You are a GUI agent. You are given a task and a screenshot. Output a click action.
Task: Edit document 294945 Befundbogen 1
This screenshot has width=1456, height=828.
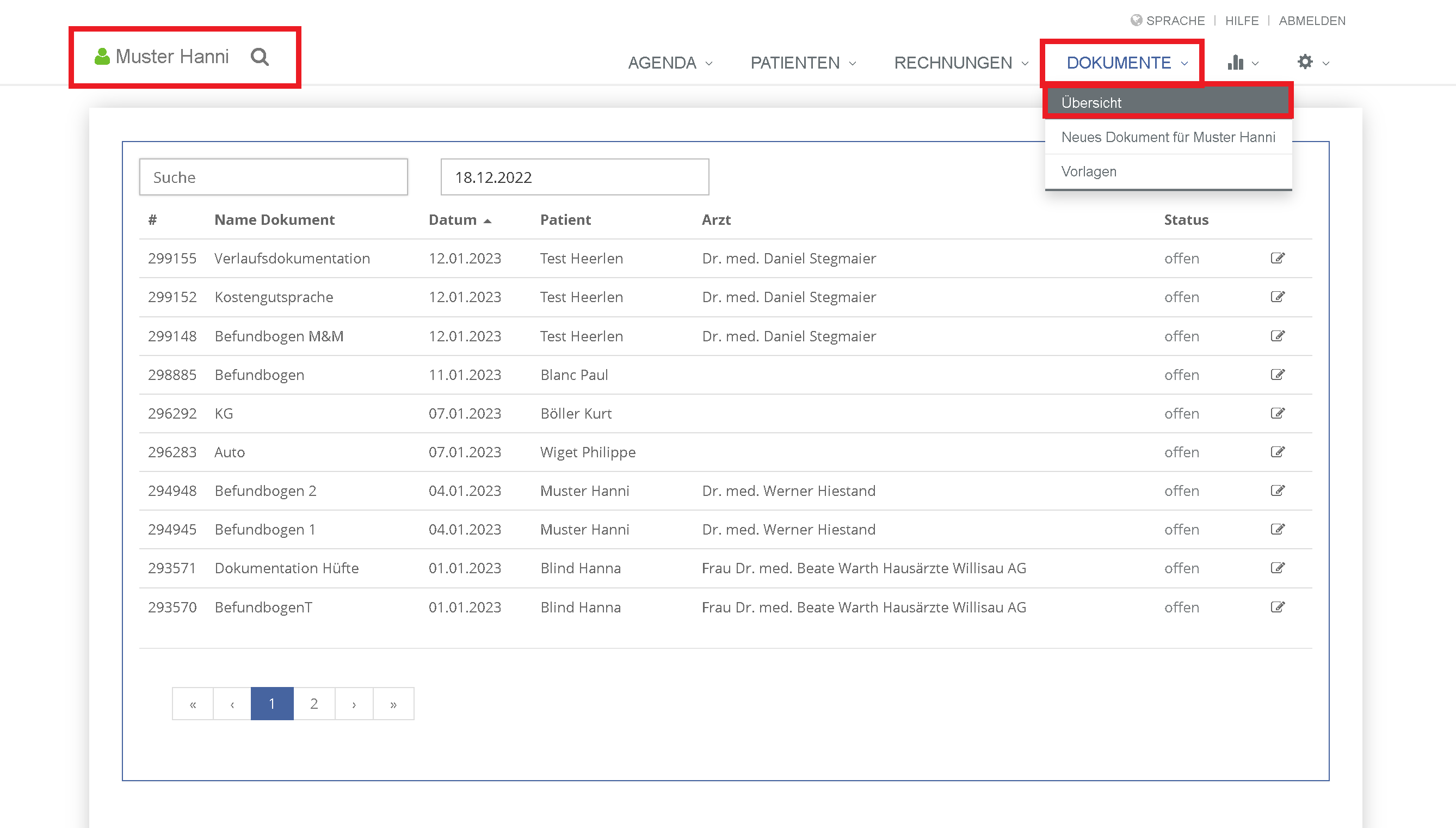point(1278,530)
